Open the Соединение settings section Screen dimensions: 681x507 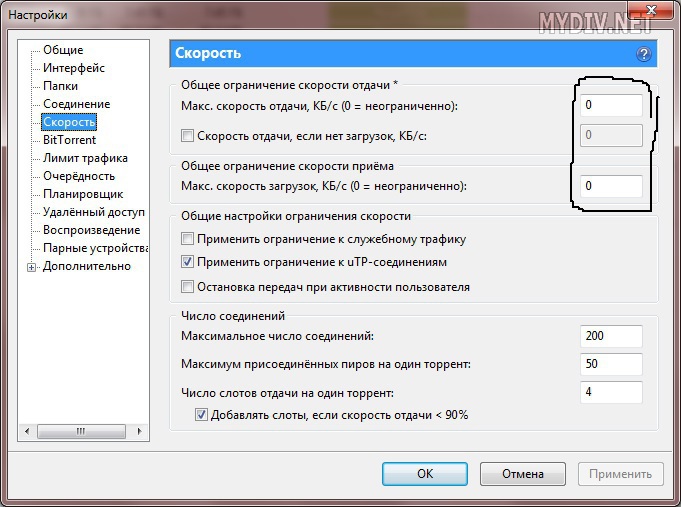pos(76,104)
